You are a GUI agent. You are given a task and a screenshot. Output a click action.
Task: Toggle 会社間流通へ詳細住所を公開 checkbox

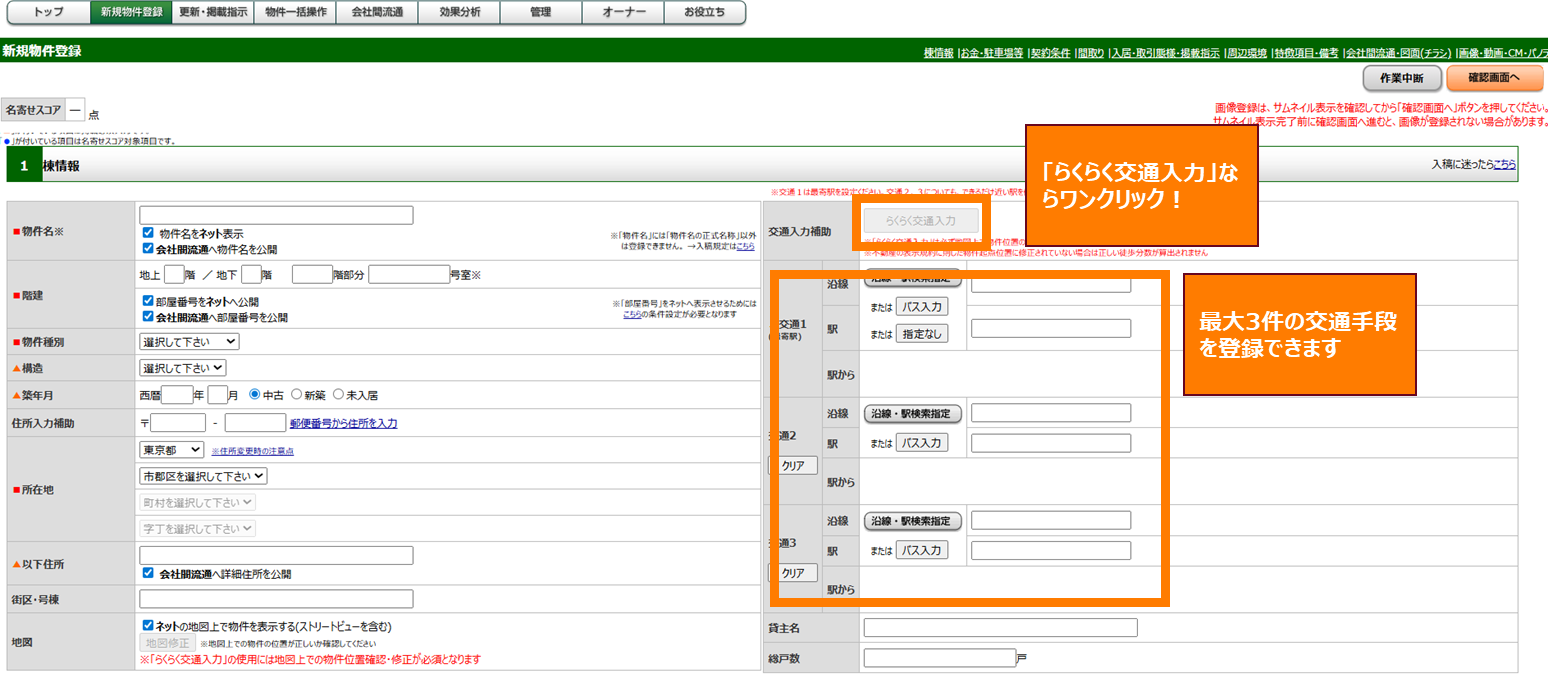pos(148,574)
